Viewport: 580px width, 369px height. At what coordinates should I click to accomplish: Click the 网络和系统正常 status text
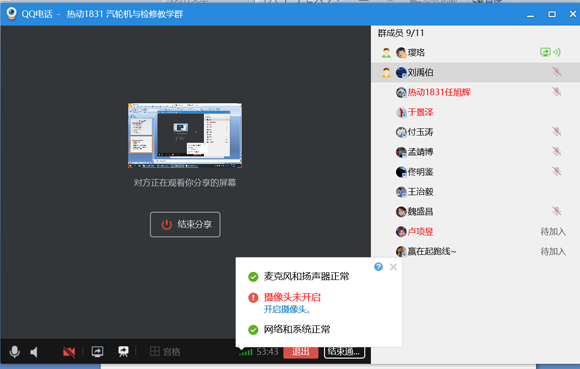point(297,330)
